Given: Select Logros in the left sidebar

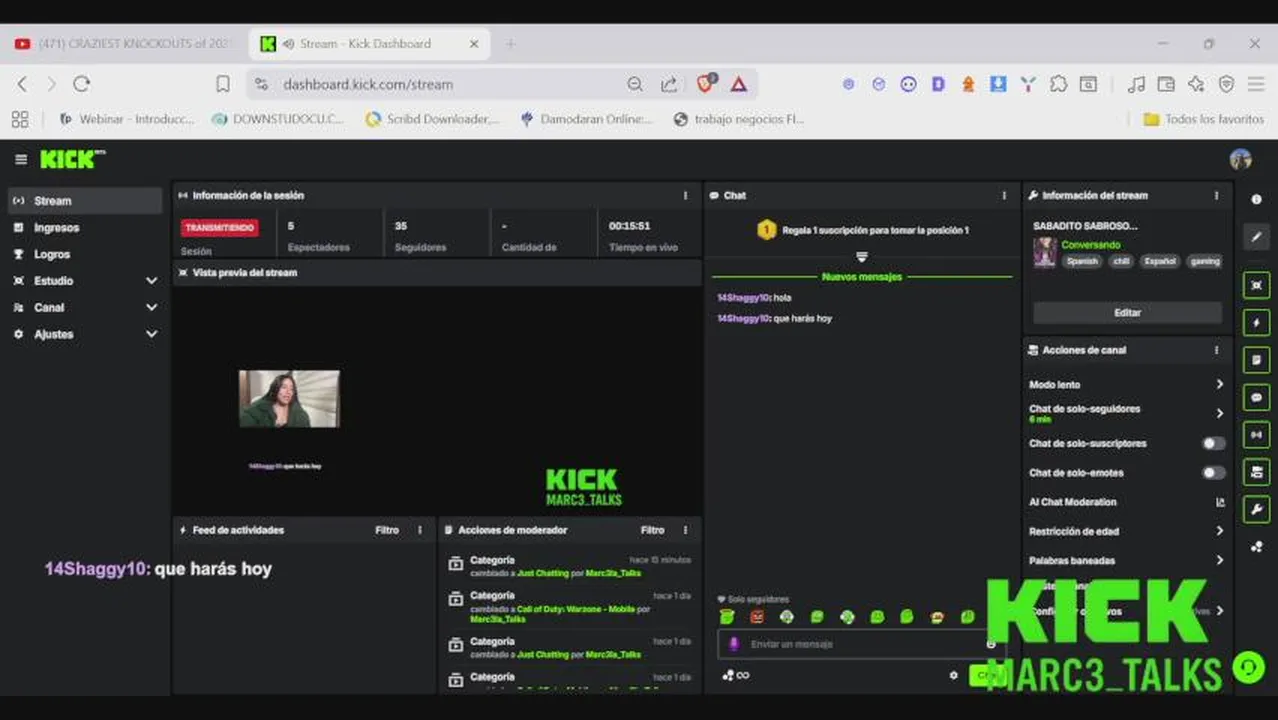Looking at the screenshot, I should coord(84,254).
